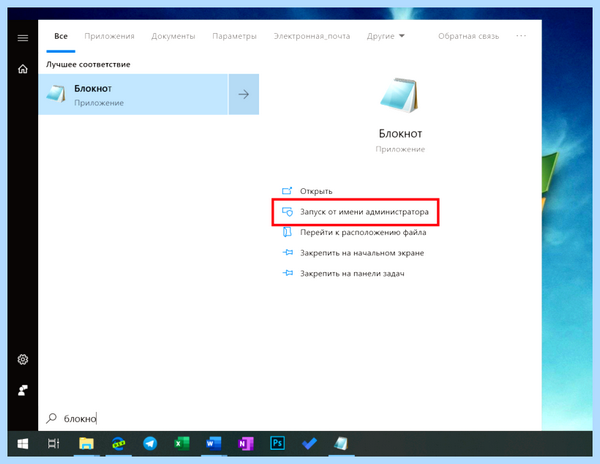
Task: Expand Блокнот result with the arrow
Action: click(244, 94)
